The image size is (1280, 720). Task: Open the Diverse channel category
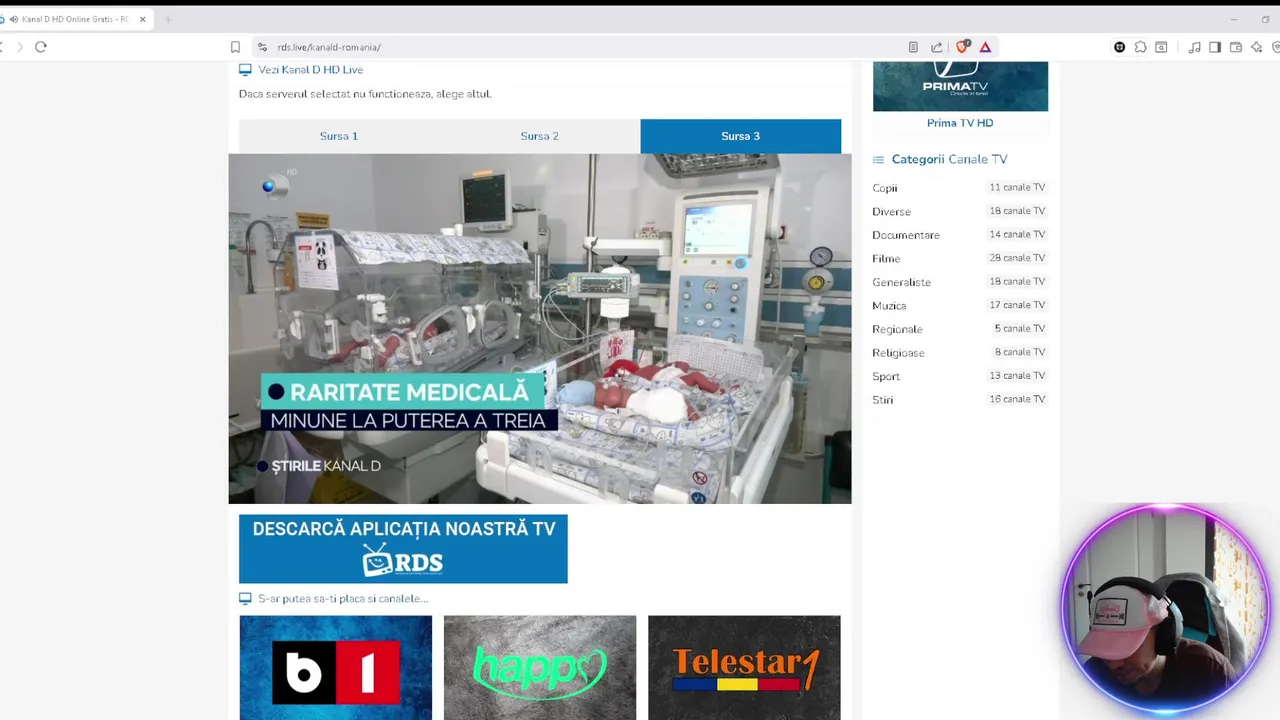coord(891,212)
